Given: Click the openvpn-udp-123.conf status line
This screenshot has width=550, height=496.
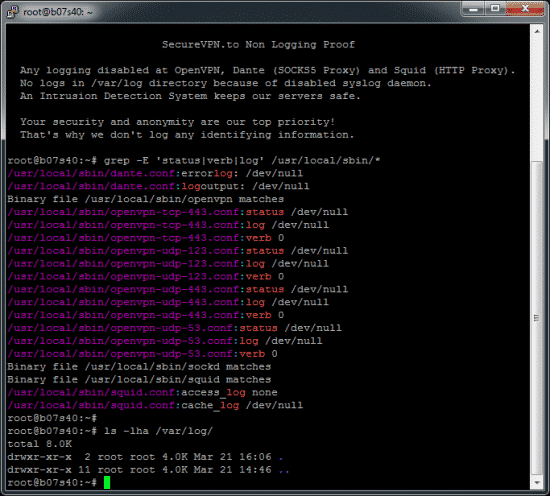Looking at the screenshot, I should pos(177,251).
